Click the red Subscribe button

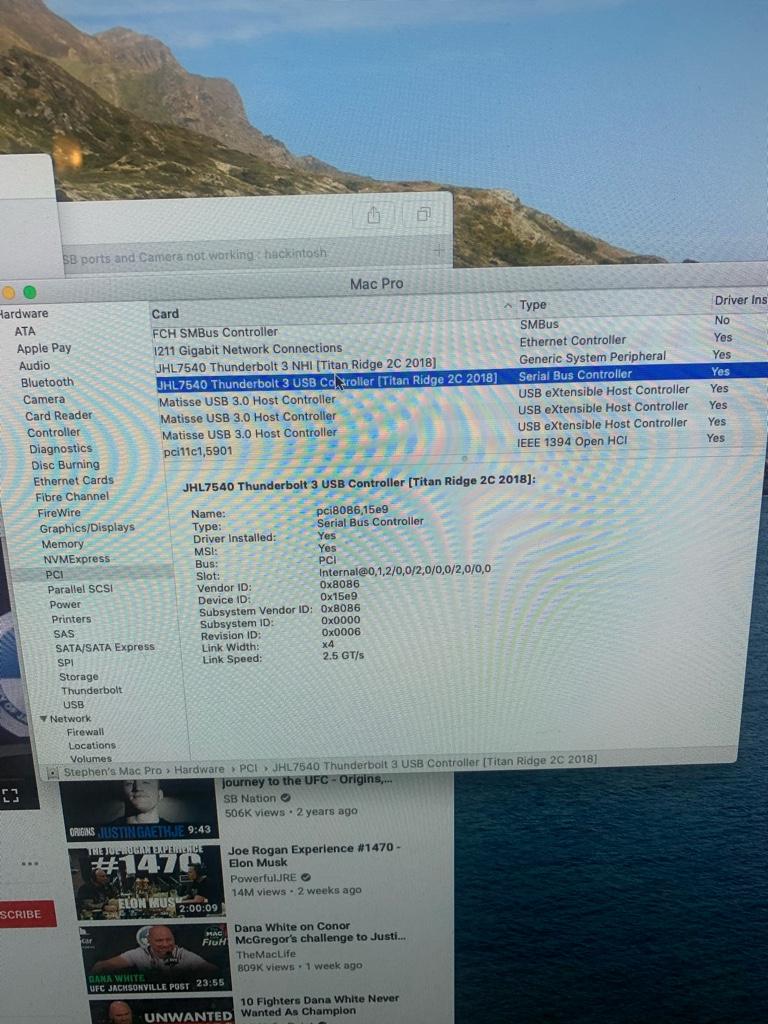(24, 914)
